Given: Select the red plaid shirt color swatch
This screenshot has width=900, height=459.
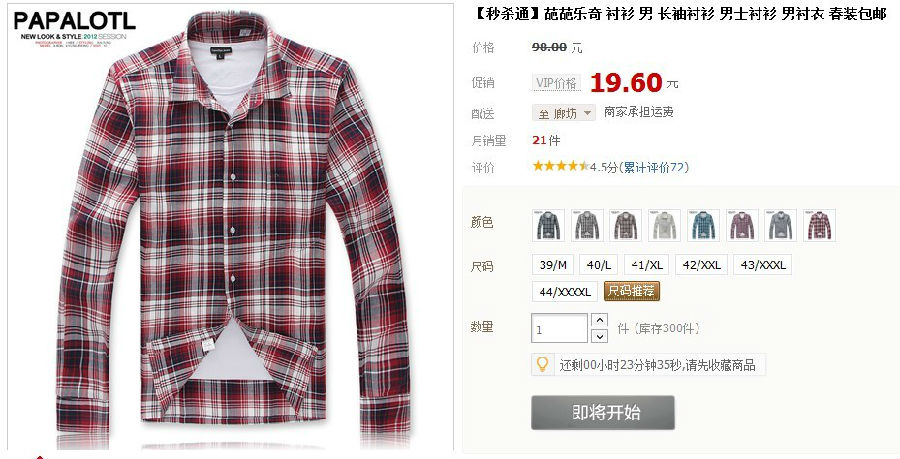Looking at the screenshot, I should (819, 225).
